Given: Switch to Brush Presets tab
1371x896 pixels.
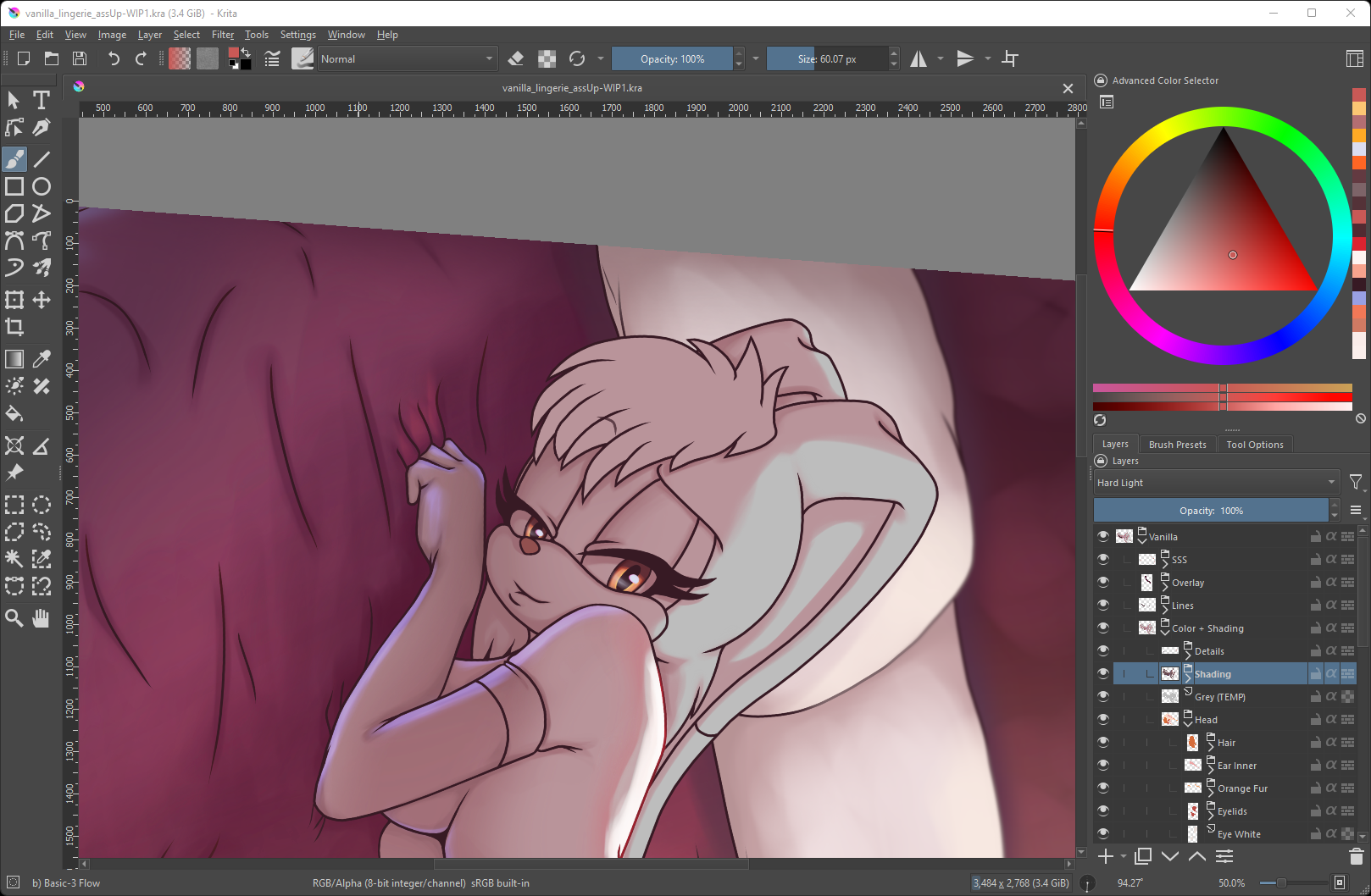Looking at the screenshot, I should pos(1177,445).
